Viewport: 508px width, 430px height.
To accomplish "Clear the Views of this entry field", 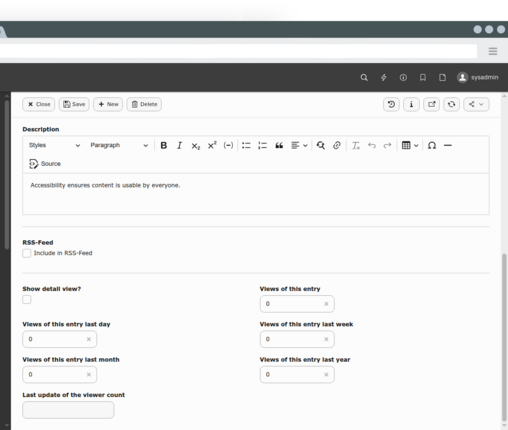I will (326, 304).
